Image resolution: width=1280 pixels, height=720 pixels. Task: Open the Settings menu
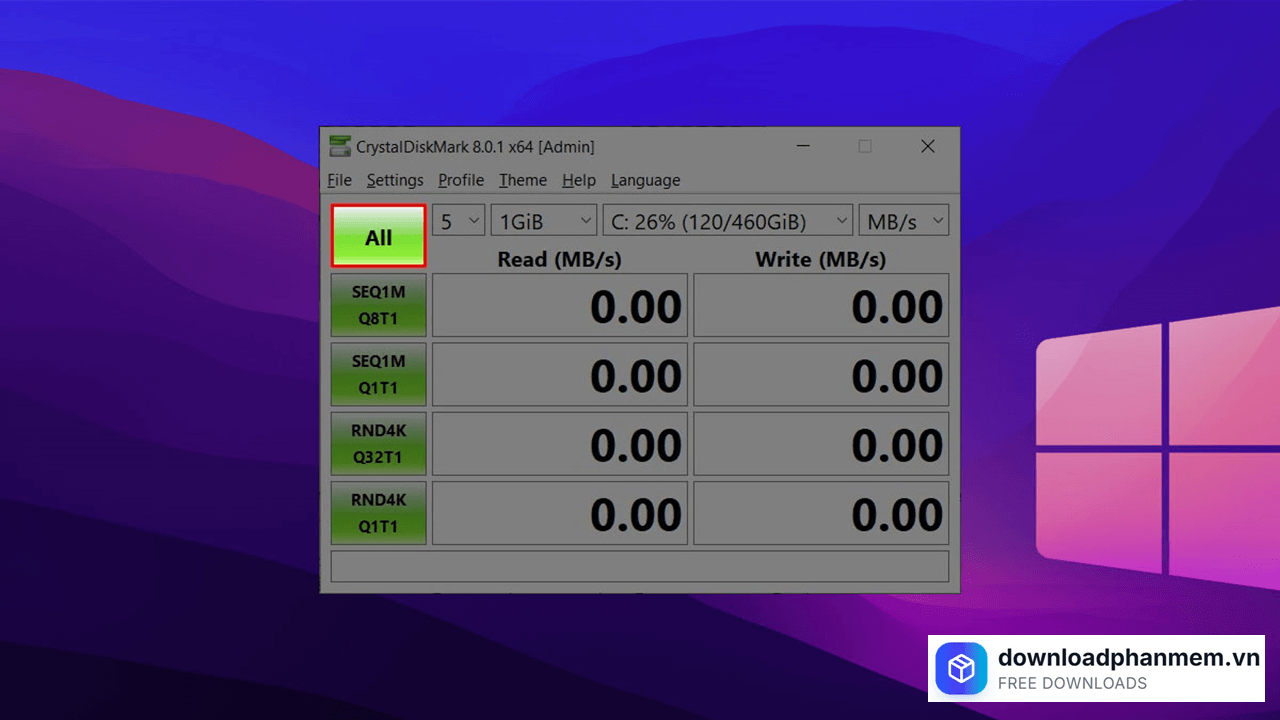click(395, 180)
